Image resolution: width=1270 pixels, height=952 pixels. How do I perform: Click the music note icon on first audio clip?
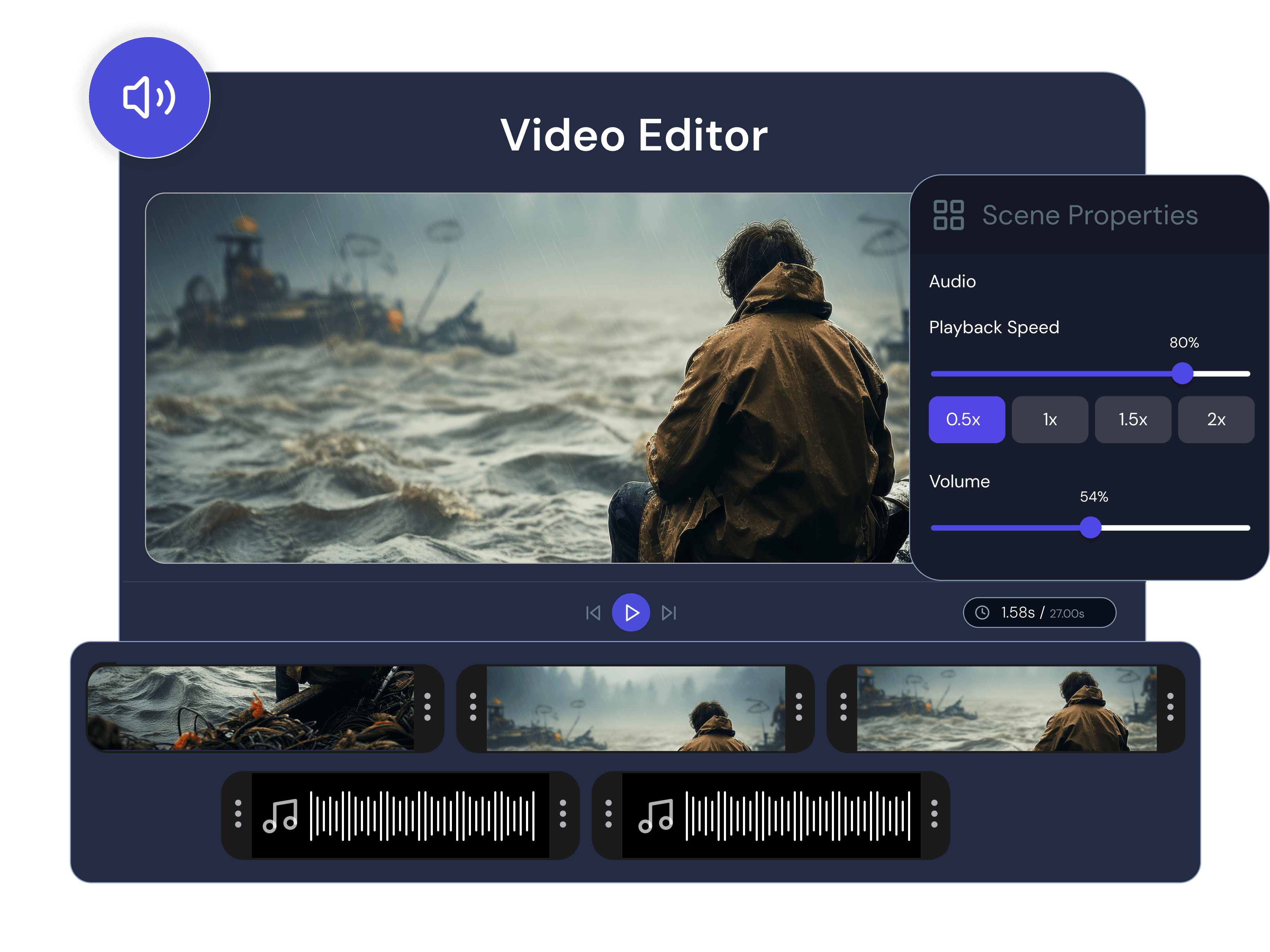pyautogui.click(x=280, y=816)
